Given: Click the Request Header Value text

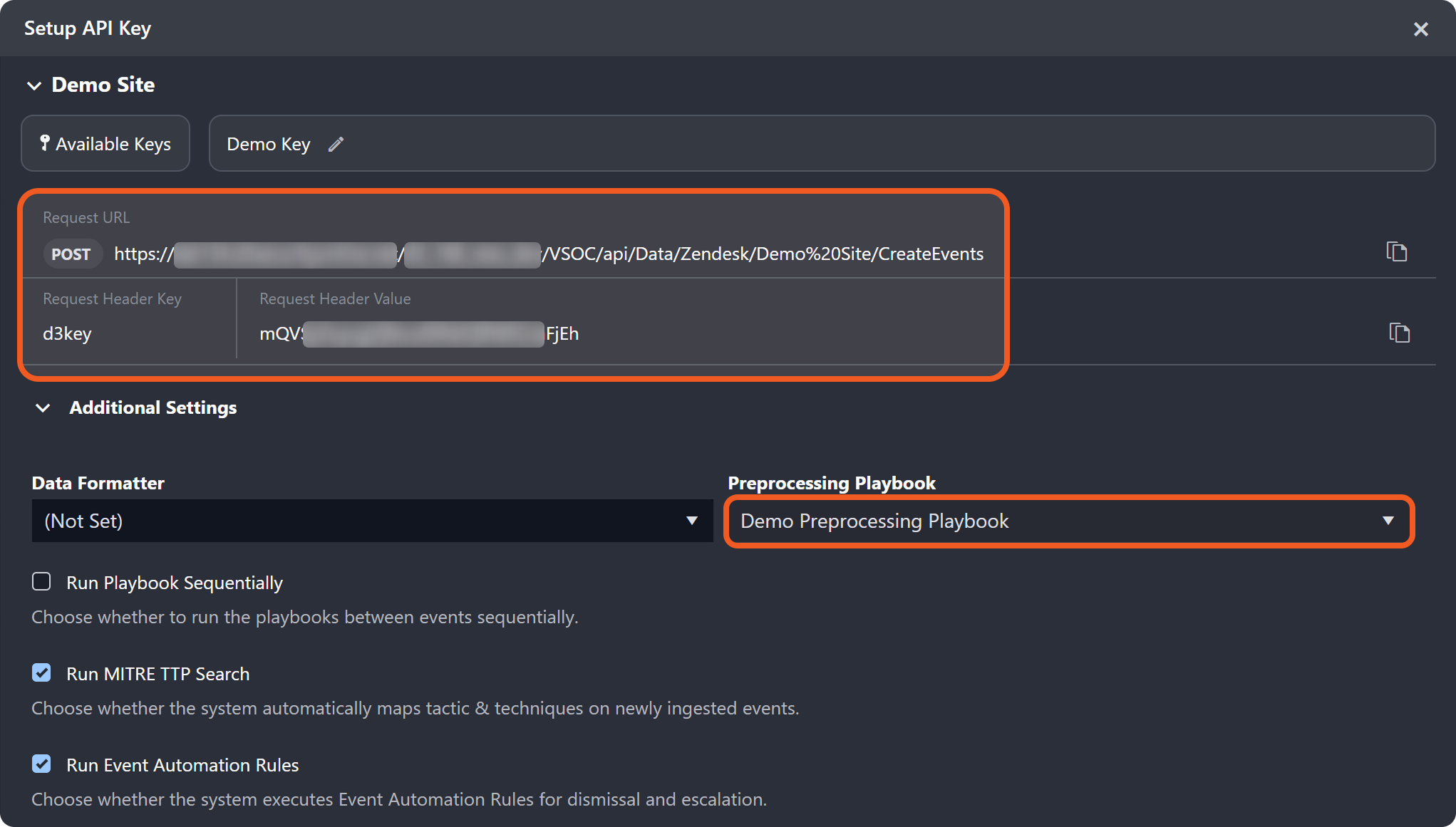Looking at the screenshot, I should [x=419, y=333].
